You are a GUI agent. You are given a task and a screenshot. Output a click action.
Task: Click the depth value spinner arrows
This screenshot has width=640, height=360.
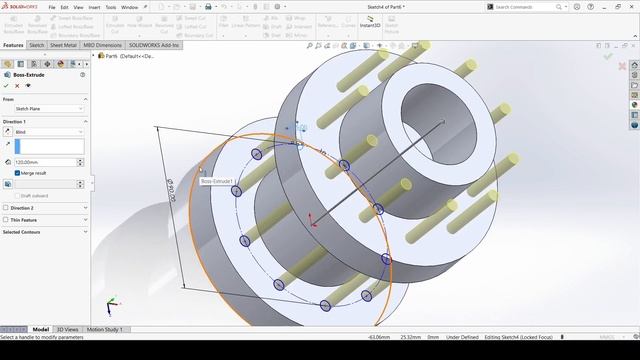[80, 162]
